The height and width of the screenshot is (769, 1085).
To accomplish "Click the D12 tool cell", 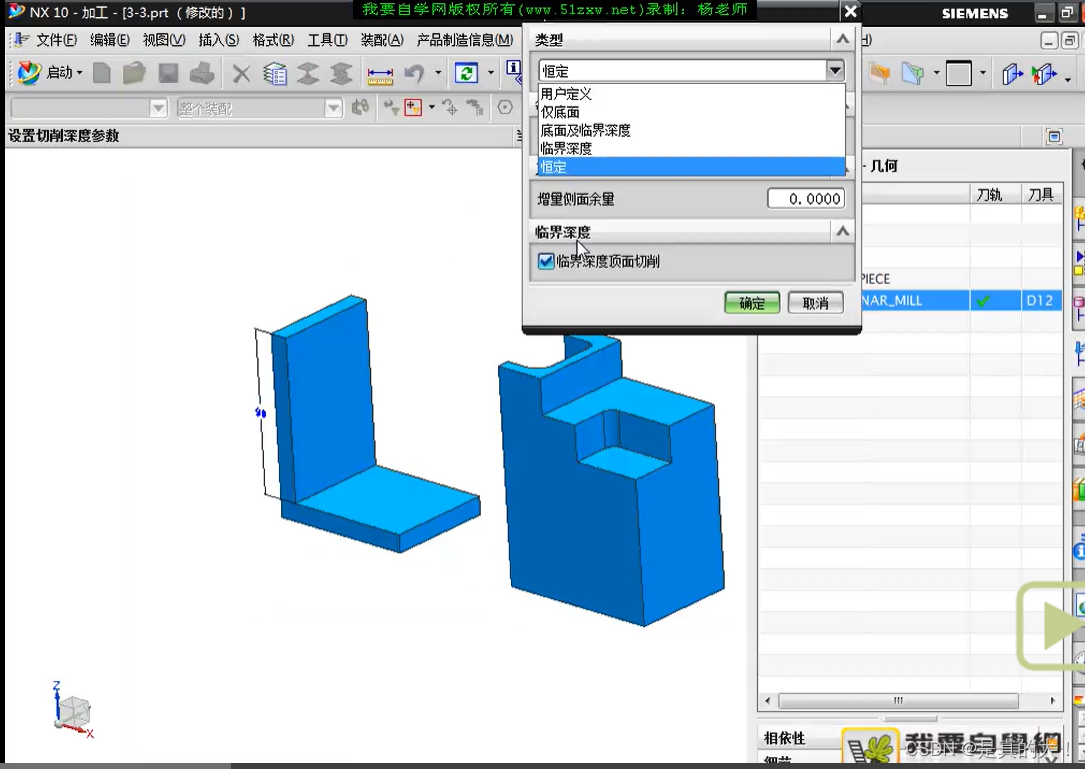I will (1041, 300).
